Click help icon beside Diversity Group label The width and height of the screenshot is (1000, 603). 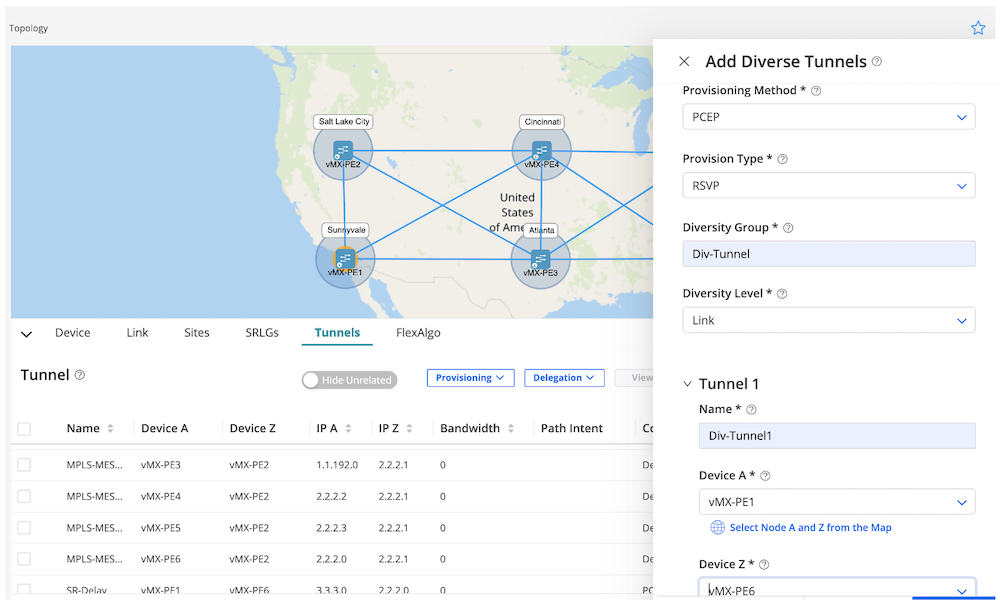[x=788, y=228]
